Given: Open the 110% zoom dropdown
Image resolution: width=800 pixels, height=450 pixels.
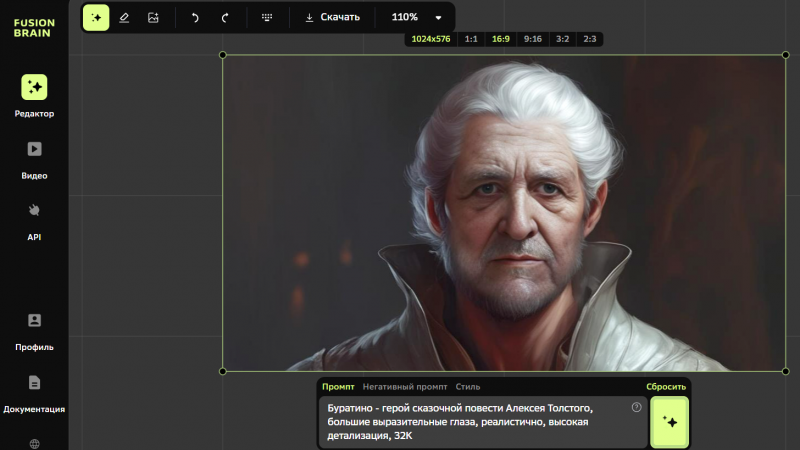Looking at the screenshot, I should click(416, 17).
